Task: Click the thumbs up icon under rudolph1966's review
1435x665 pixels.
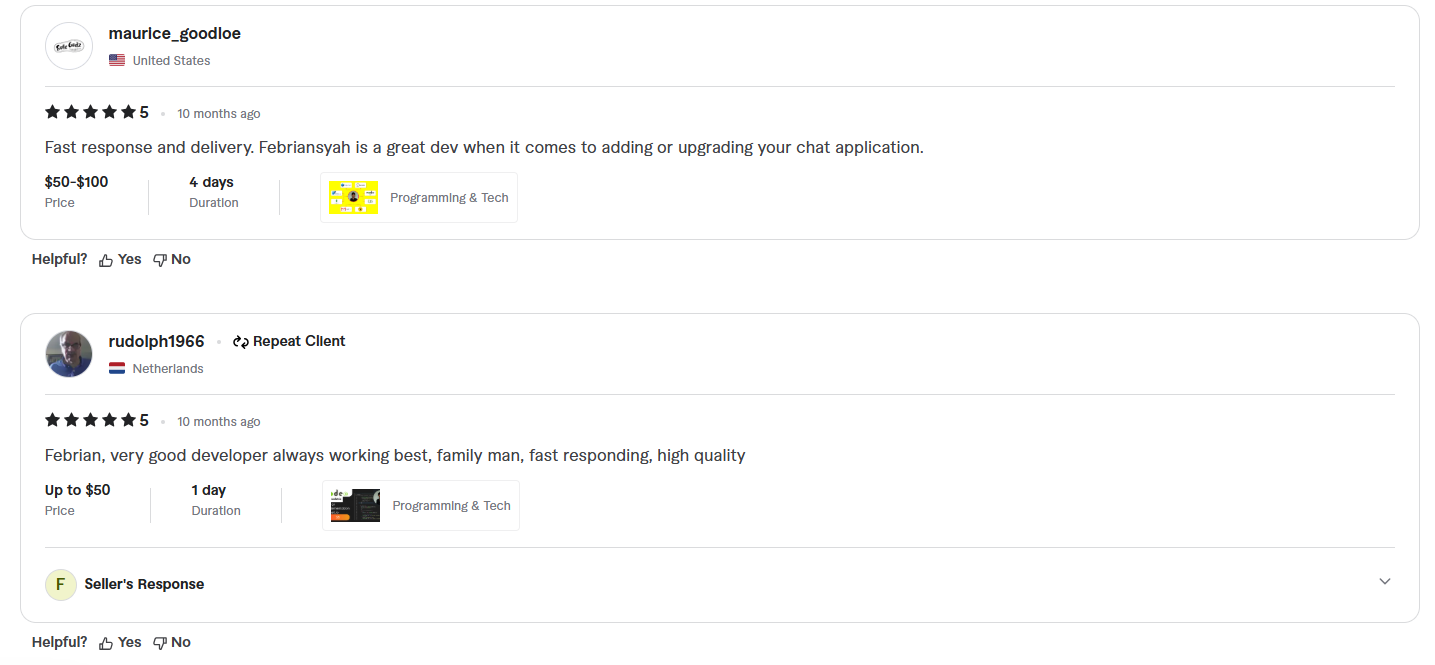Action: (x=106, y=642)
